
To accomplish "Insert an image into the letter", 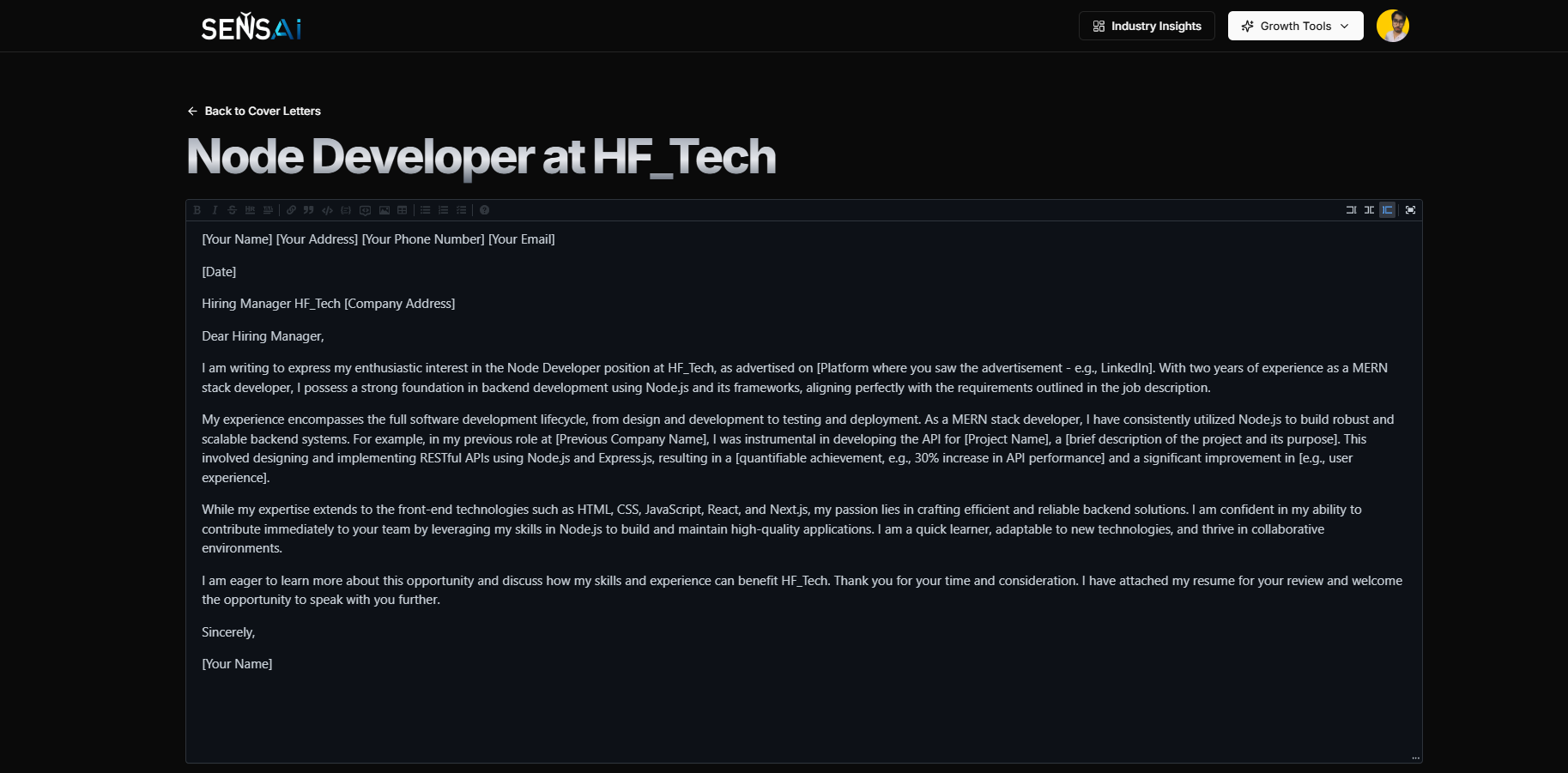I will point(384,210).
